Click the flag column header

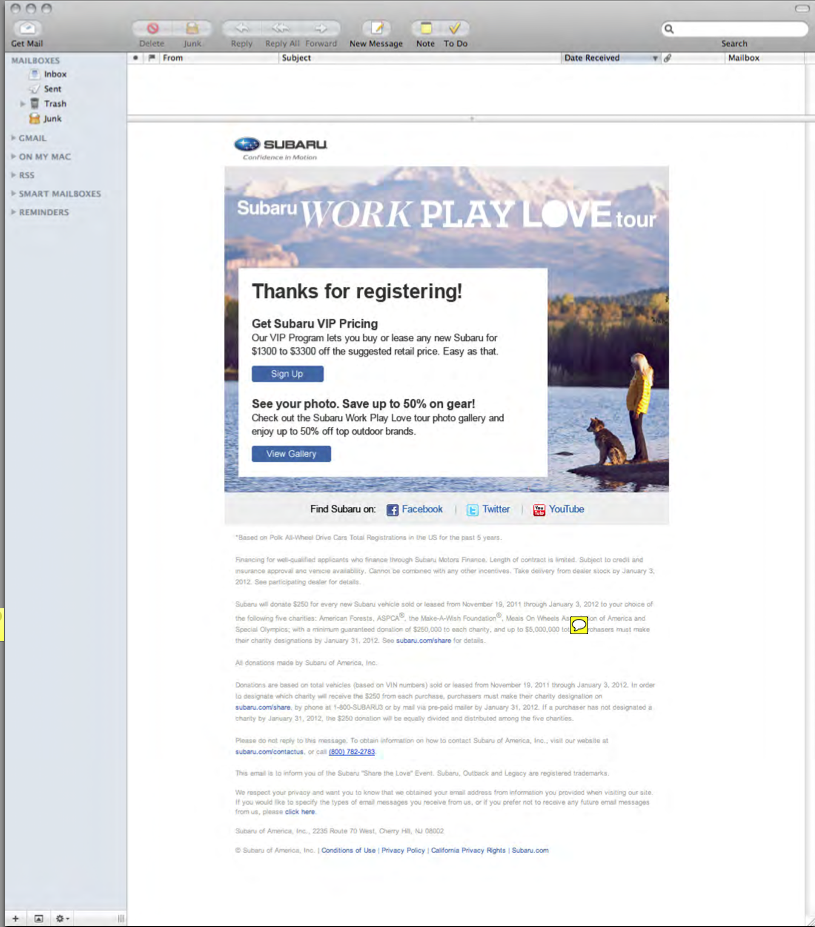click(152, 58)
